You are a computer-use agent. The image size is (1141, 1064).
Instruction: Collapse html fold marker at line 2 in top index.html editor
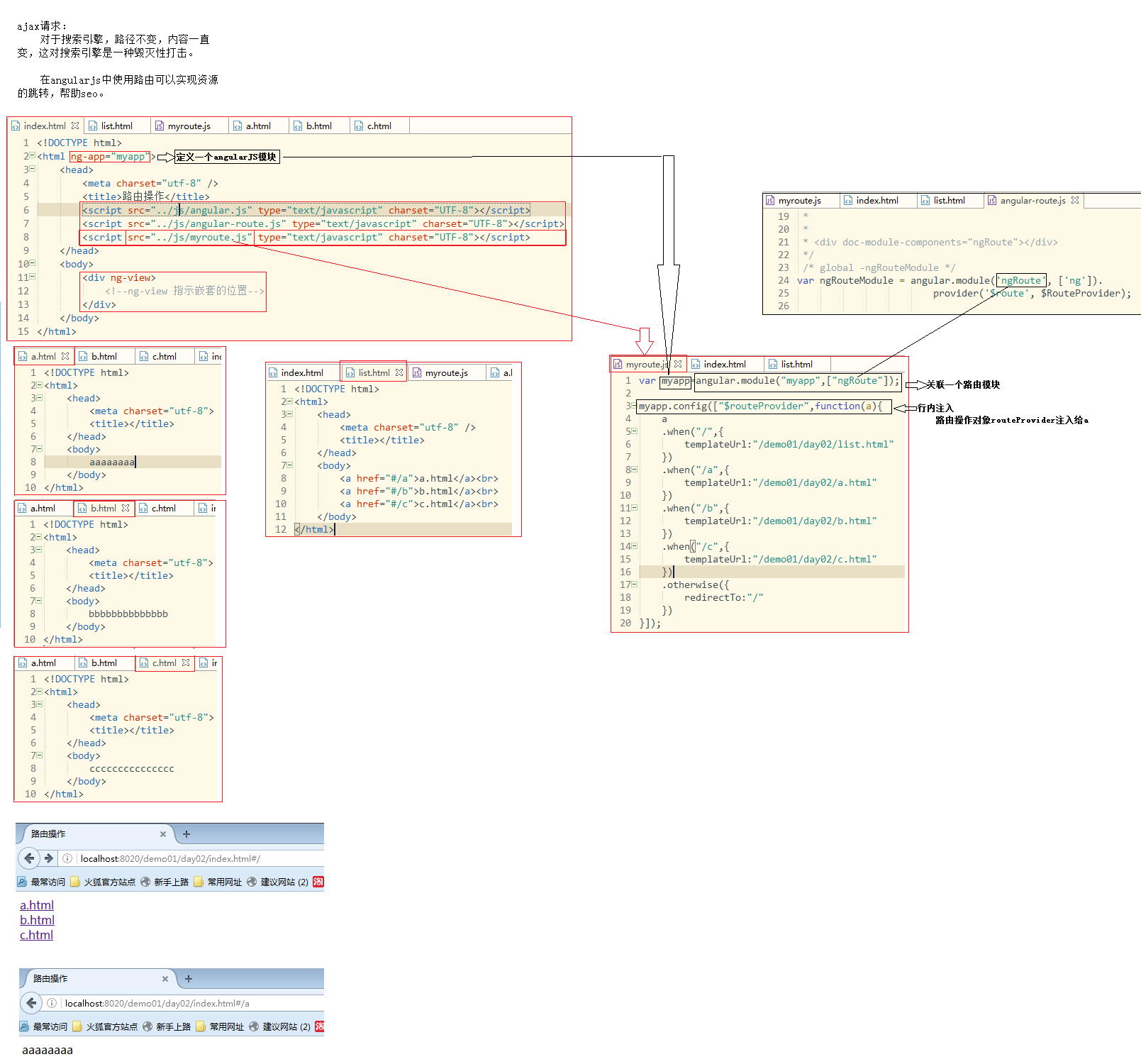pyautogui.click(x=32, y=155)
